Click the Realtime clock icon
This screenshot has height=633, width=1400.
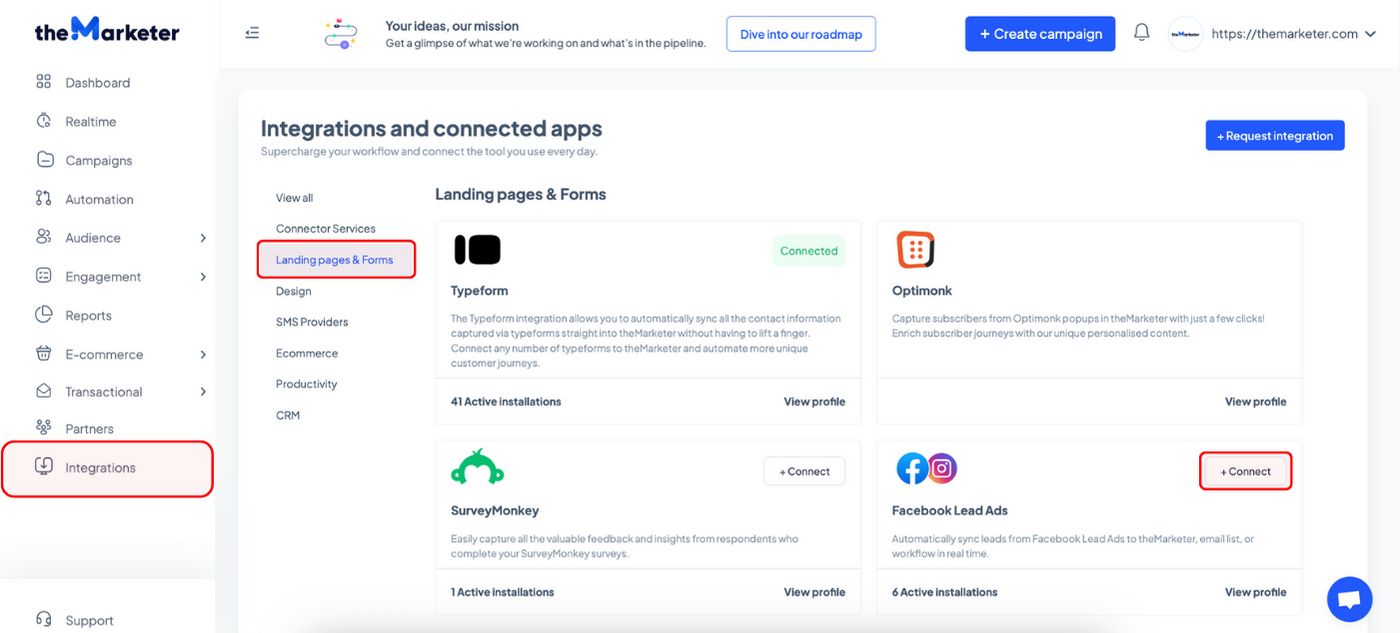pos(43,121)
